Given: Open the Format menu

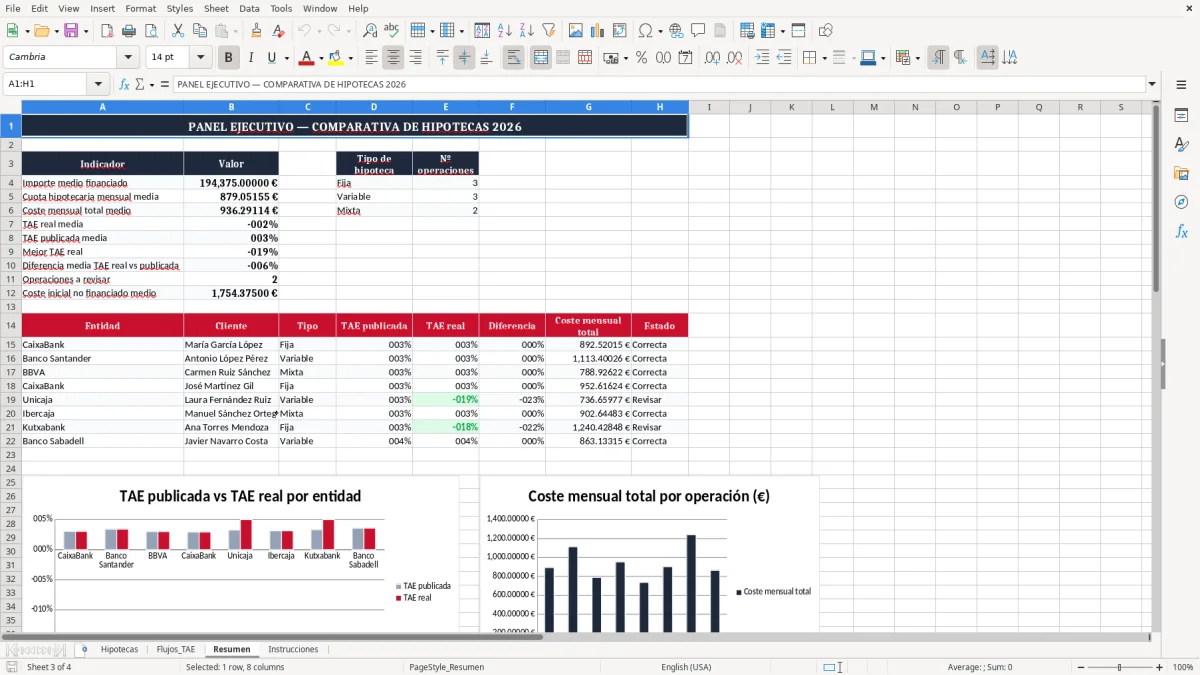Looking at the screenshot, I should pos(140,8).
